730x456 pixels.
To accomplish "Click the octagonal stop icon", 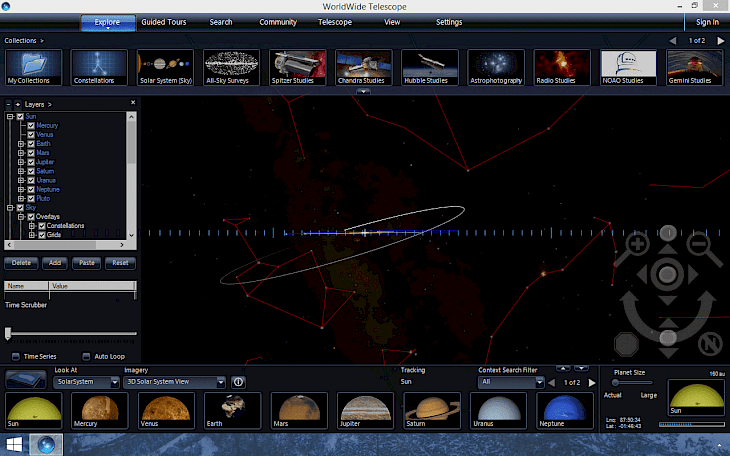I will (626, 344).
